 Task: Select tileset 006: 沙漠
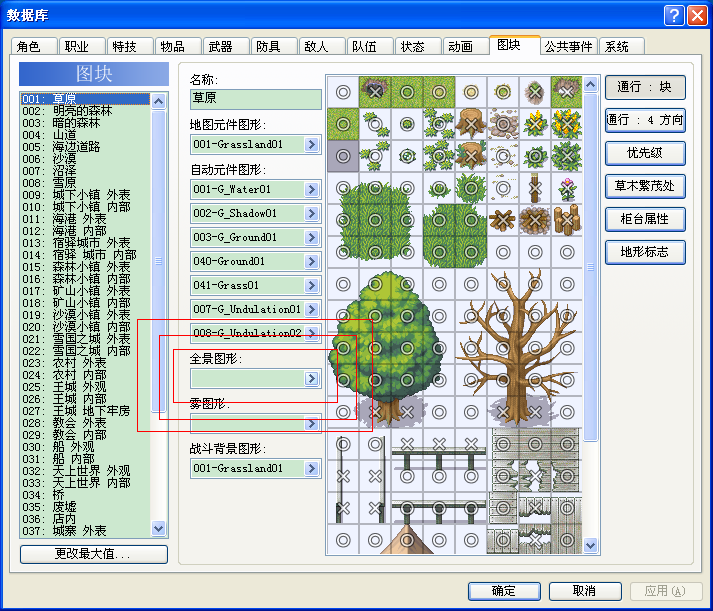click(x=85, y=159)
